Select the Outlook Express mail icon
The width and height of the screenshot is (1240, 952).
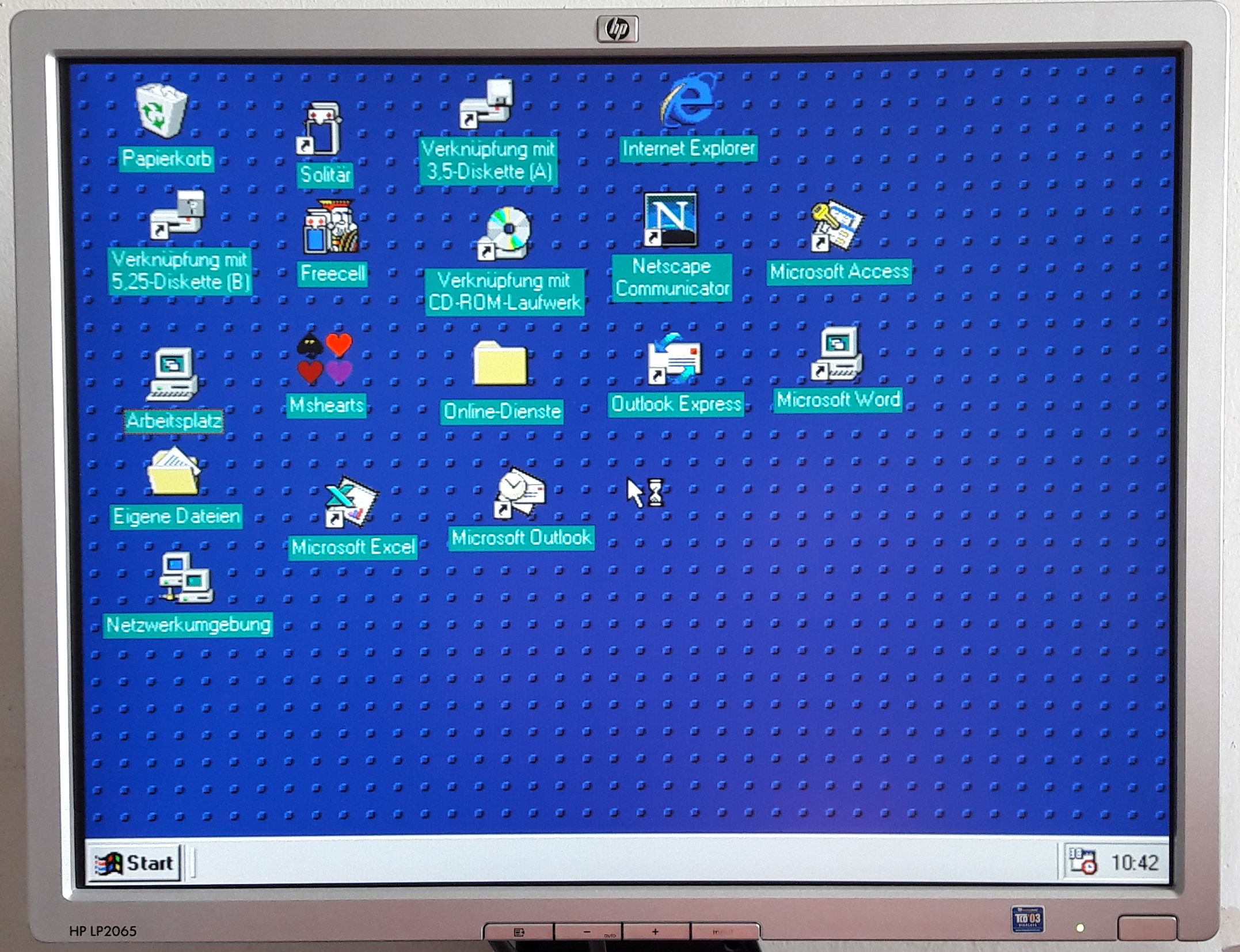tap(674, 359)
